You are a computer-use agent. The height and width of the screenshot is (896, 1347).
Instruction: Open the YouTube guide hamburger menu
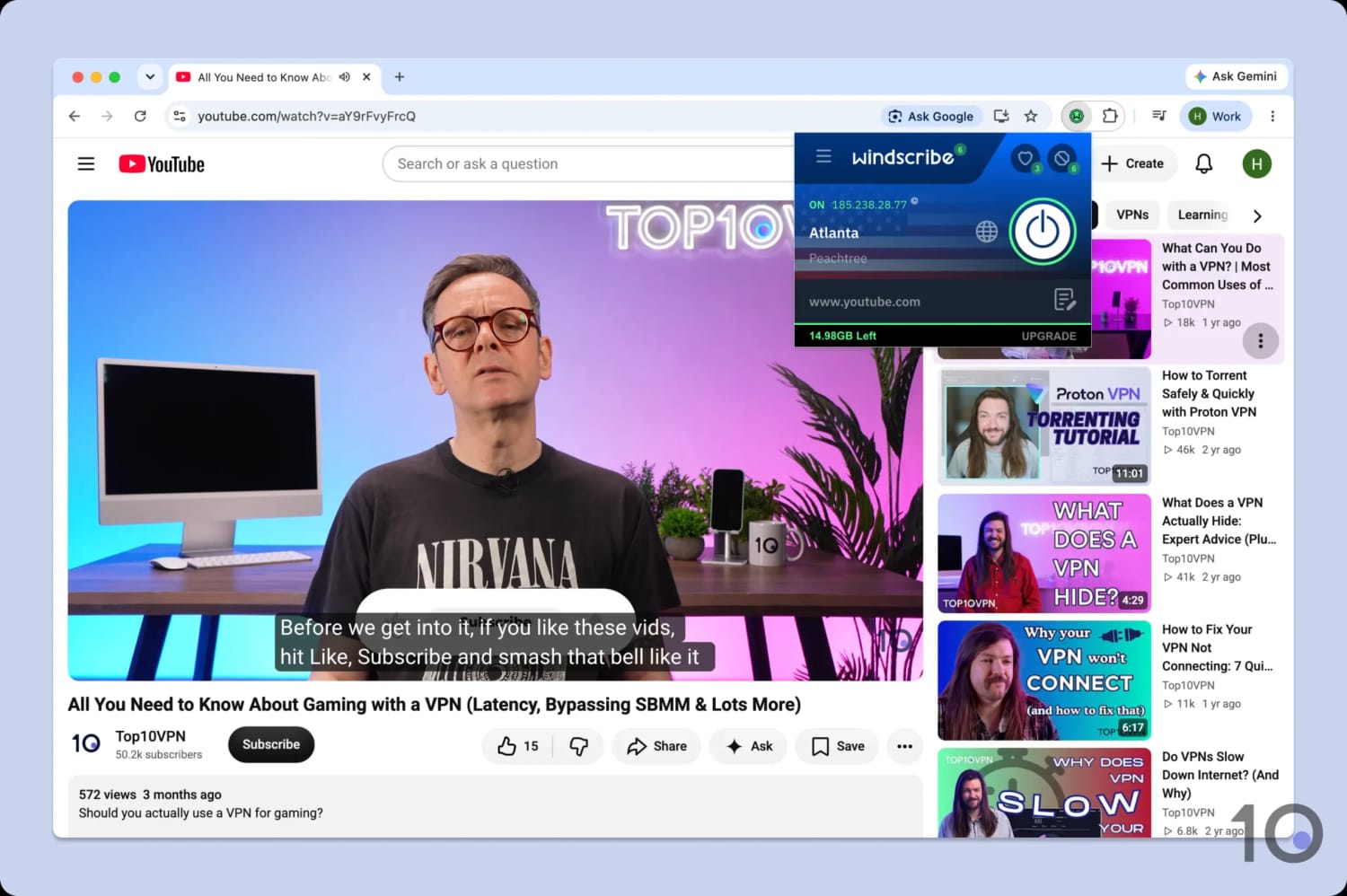click(x=86, y=163)
